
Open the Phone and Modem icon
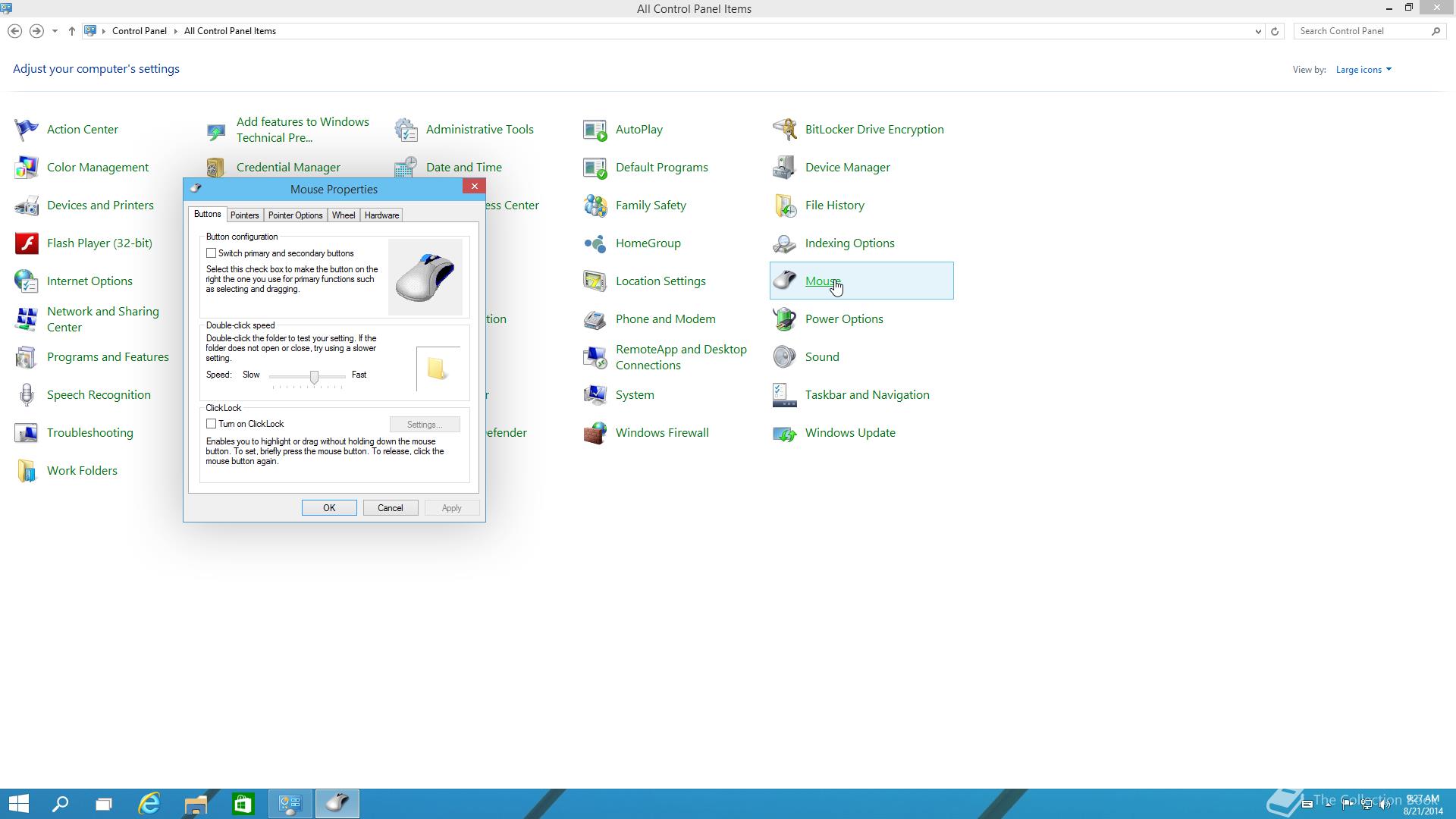[595, 319]
